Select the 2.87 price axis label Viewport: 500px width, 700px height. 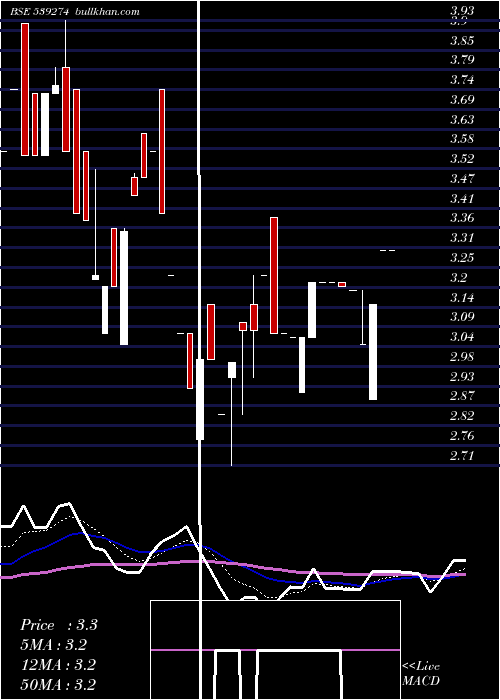tap(462, 396)
